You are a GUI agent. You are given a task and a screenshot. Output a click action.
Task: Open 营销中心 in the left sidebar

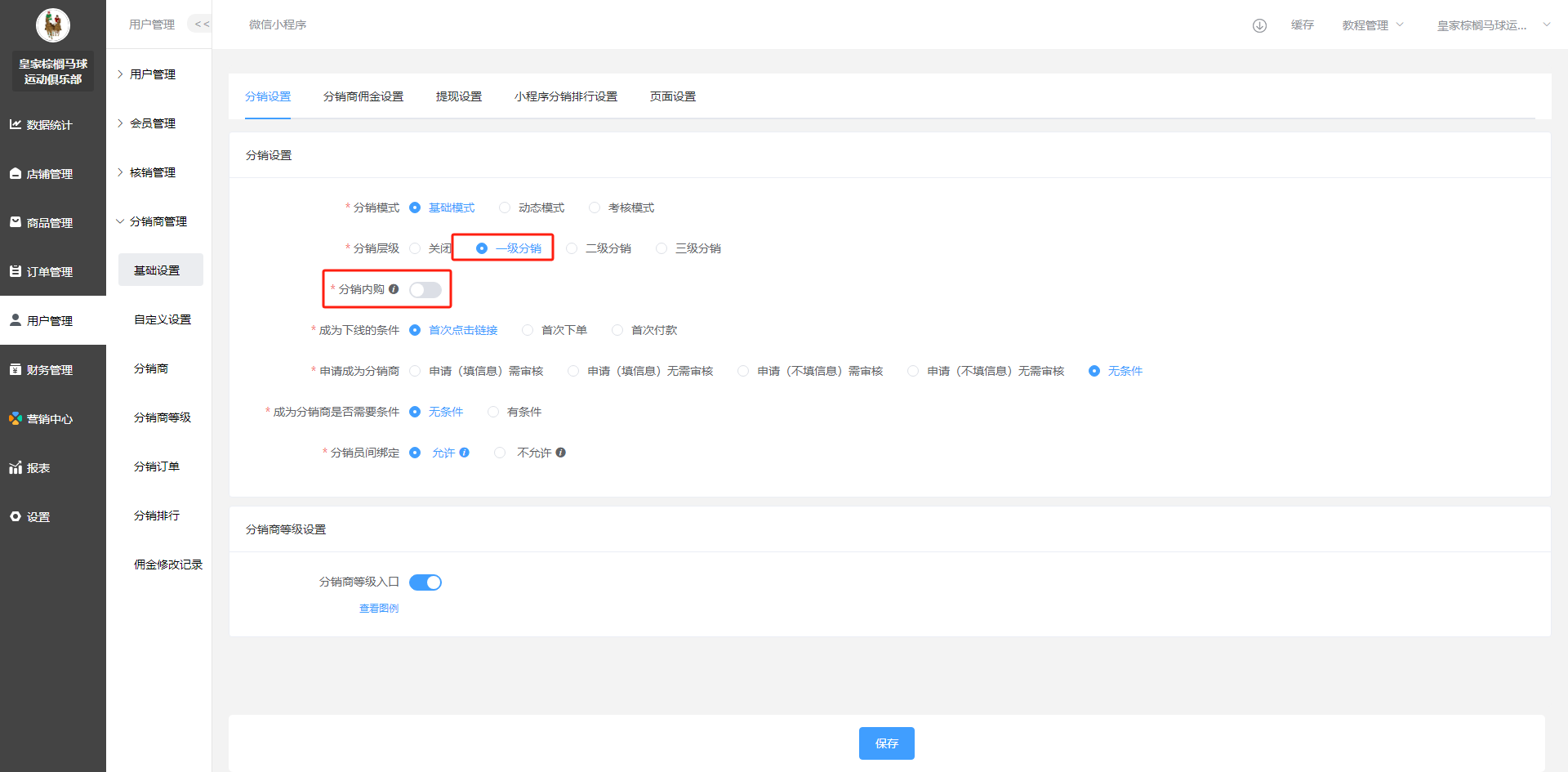pyautogui.click(x=49, y=419)
